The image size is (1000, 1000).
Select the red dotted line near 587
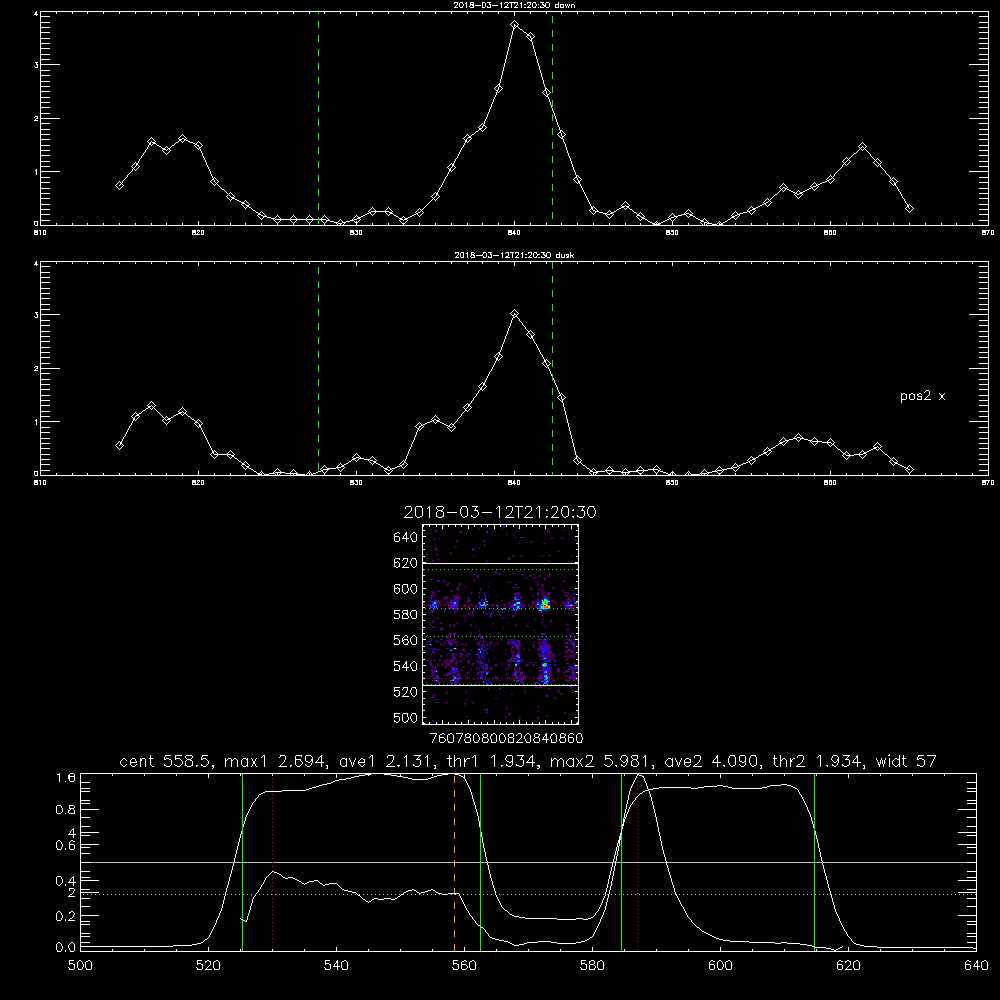[637, 862]
